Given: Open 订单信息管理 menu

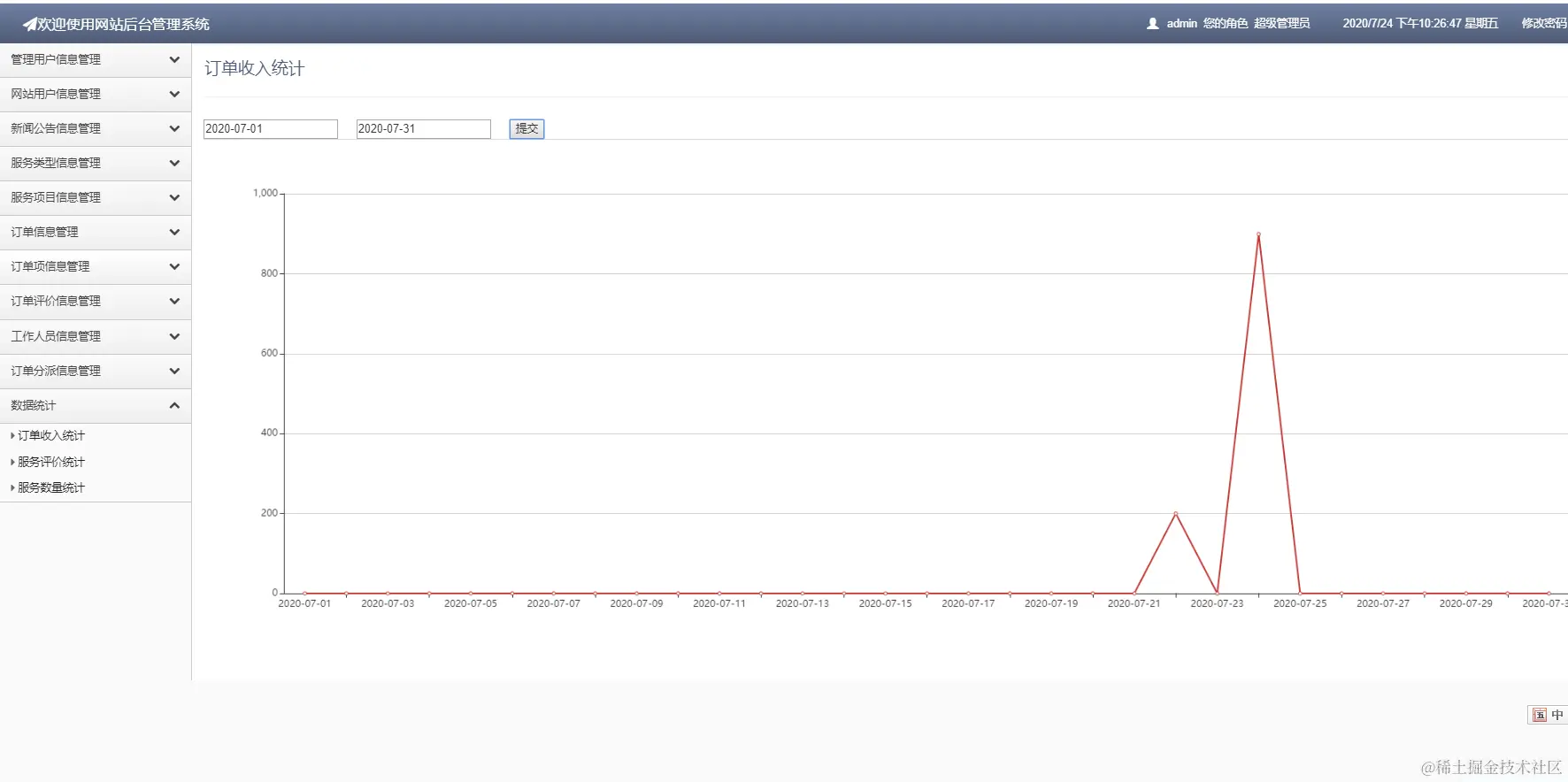Looking at the screenshot, I should pyautogui.click(x=96, y=232).
